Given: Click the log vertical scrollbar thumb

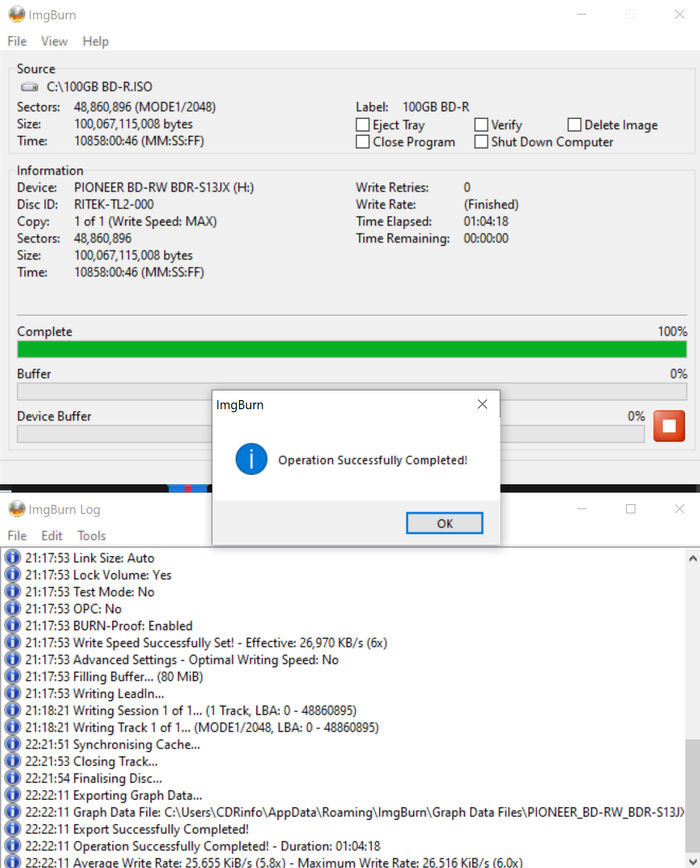Looking at the screenshot, I should [x=692, y=795].
